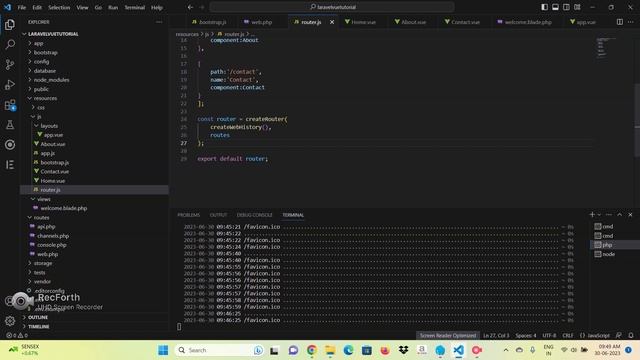Open the File menu
The width and height of the screenshot is (640, 360).
click(x=22, y=7)
